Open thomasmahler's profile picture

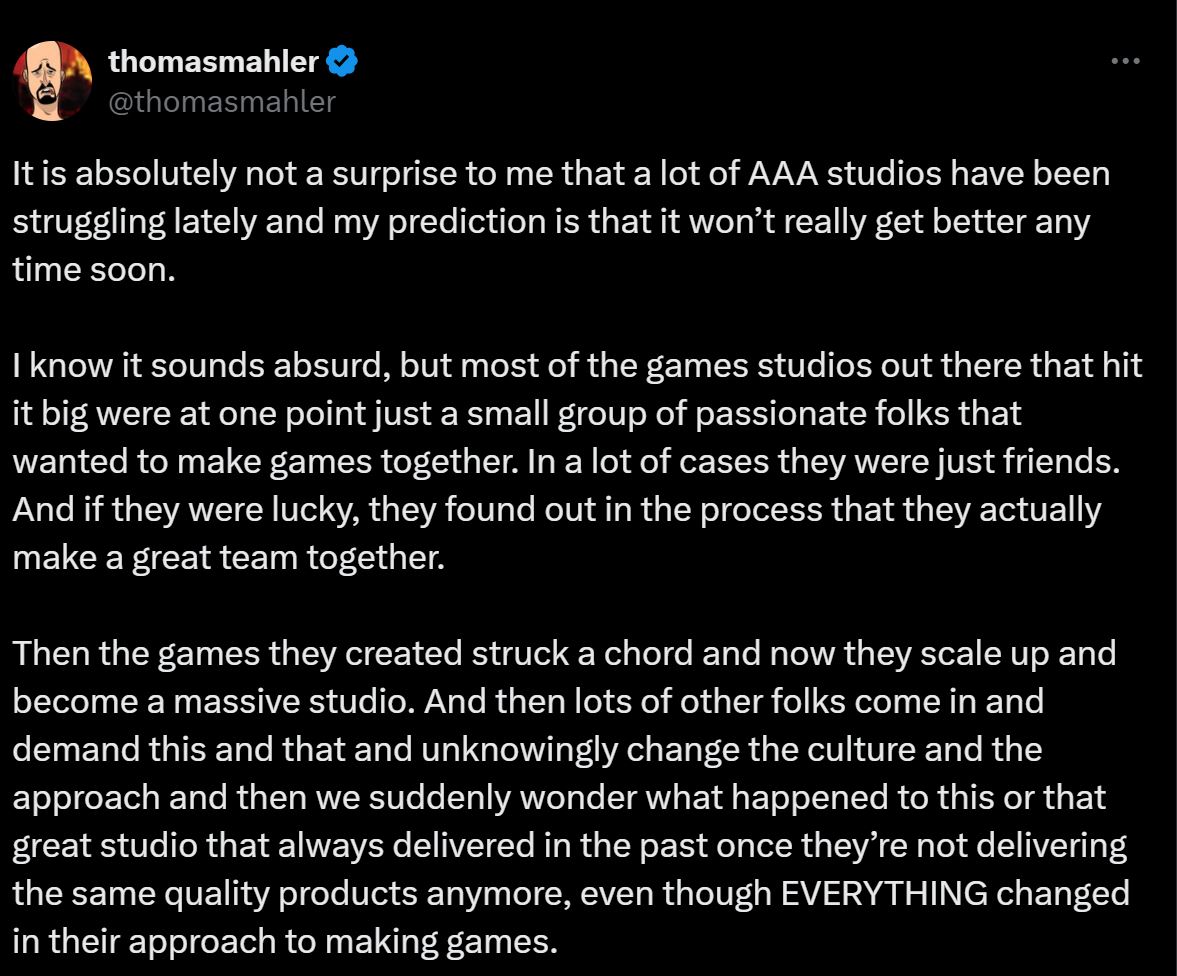pos(52,81)
